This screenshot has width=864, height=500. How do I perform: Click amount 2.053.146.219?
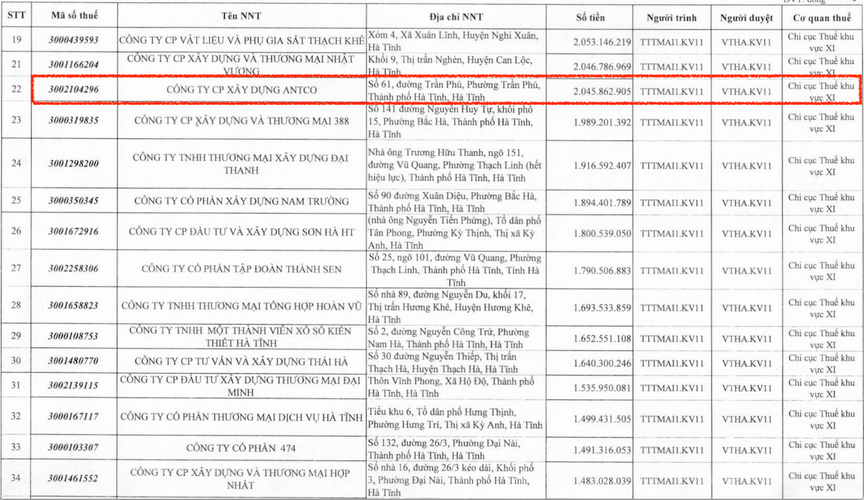(602, 42)
